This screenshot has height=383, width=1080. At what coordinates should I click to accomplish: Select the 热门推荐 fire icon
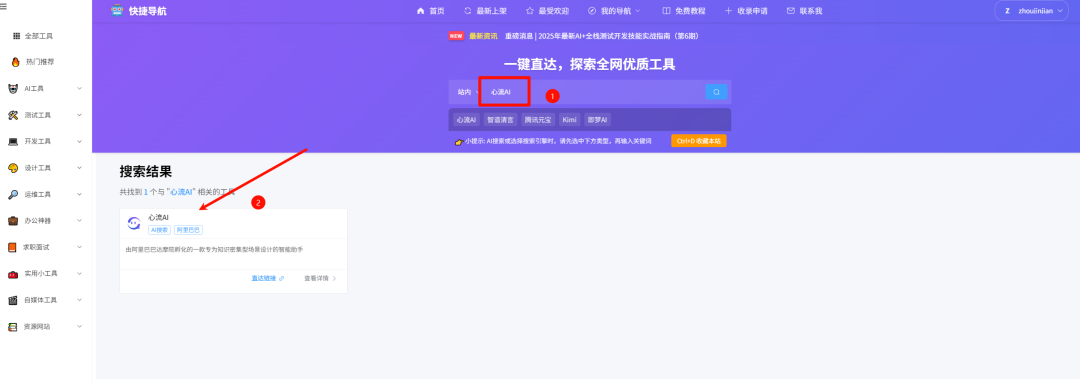point(16,62)
